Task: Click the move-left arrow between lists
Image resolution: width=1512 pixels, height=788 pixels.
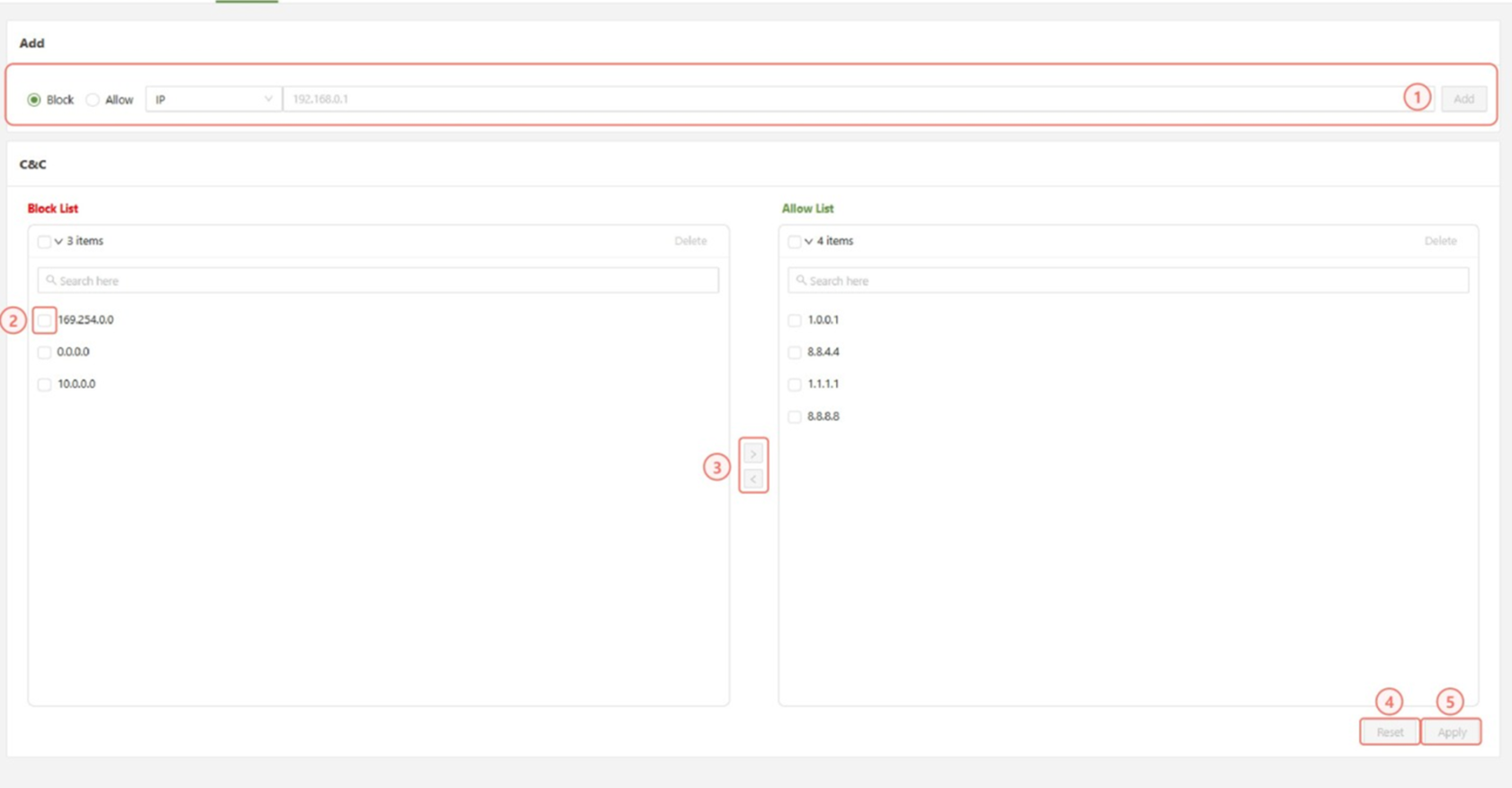Action: pos(753,479)
